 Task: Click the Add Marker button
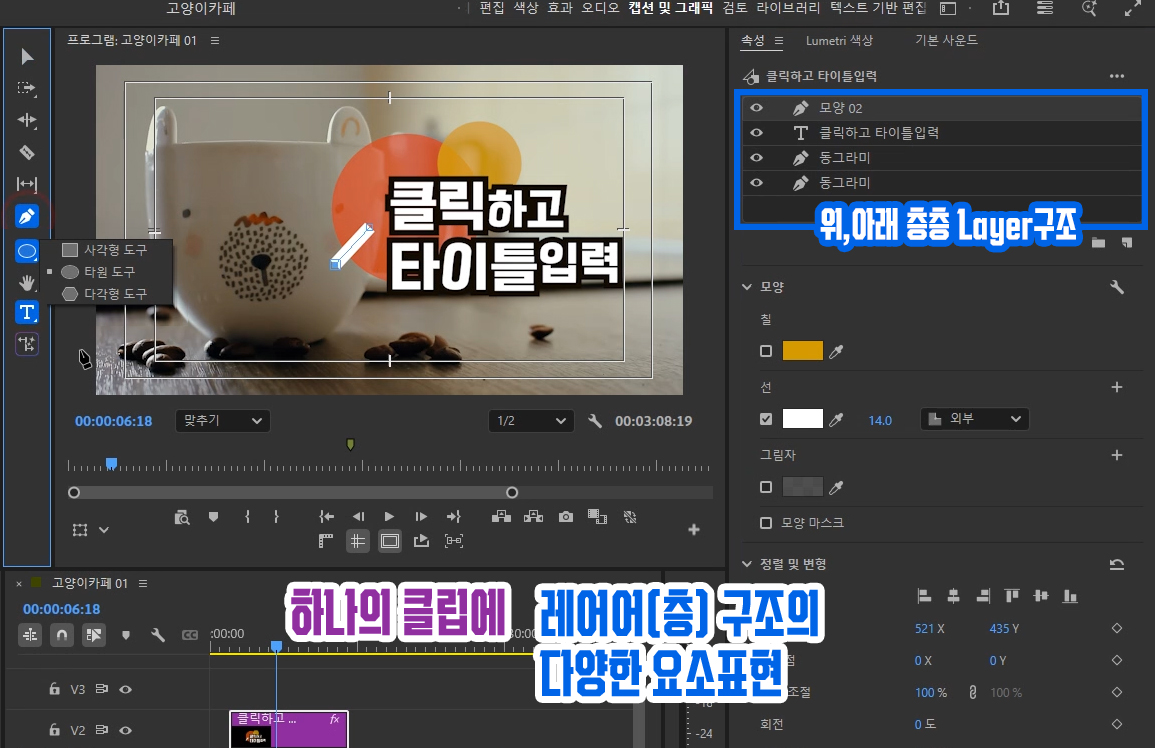(x=214, y=517)
